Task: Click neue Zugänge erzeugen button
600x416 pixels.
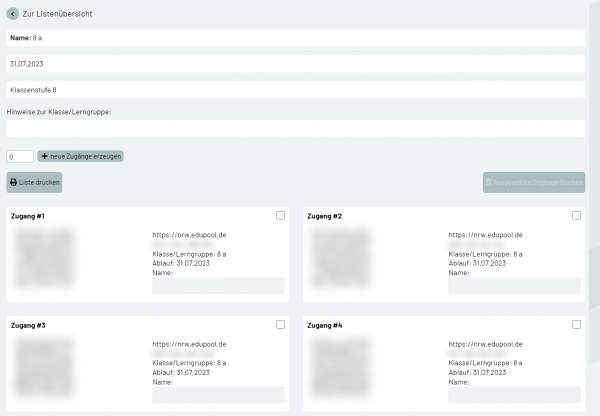Action: pos(80,156)
